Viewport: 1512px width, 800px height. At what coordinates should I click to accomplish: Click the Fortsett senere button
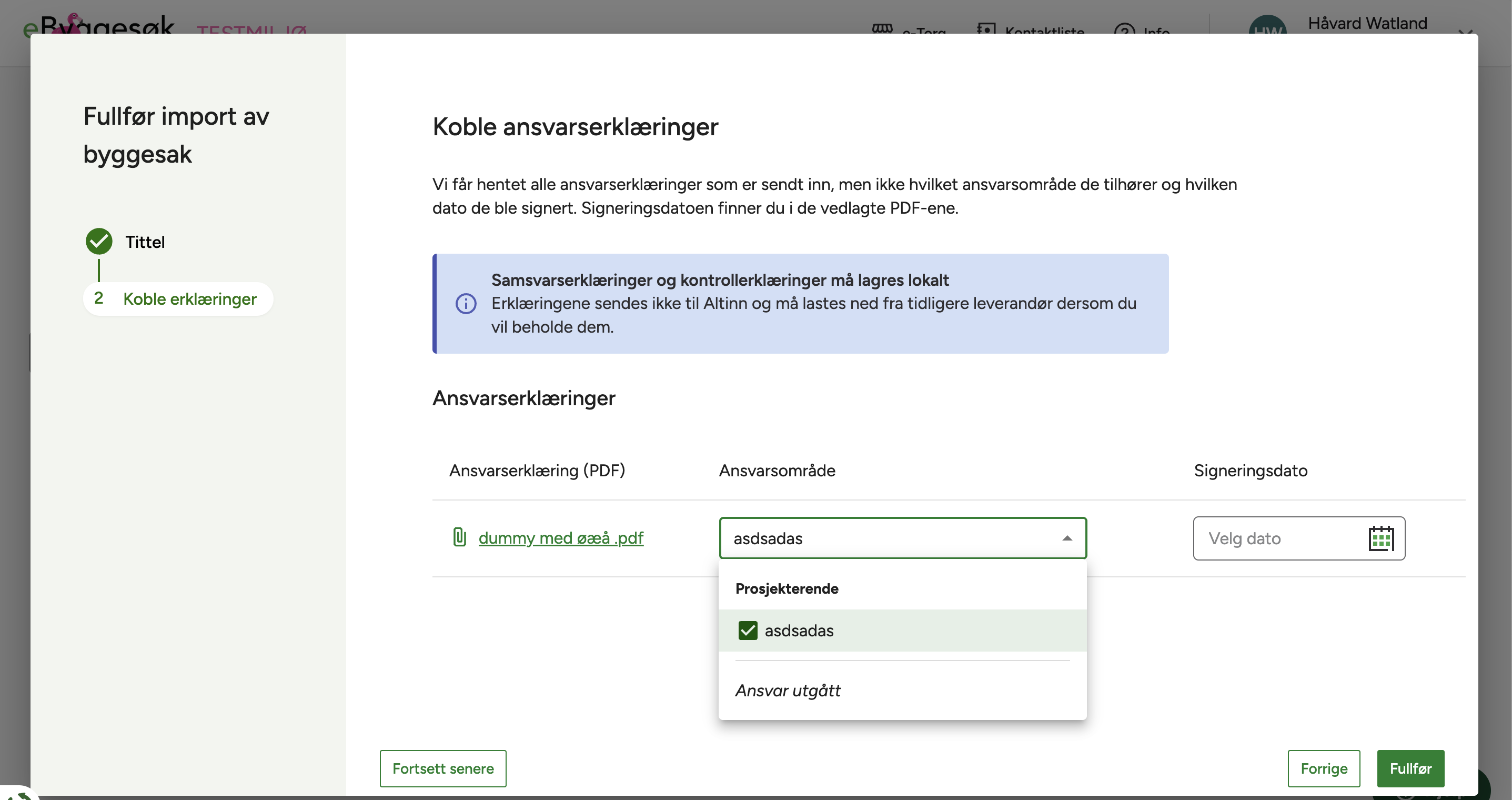(442, 768)
